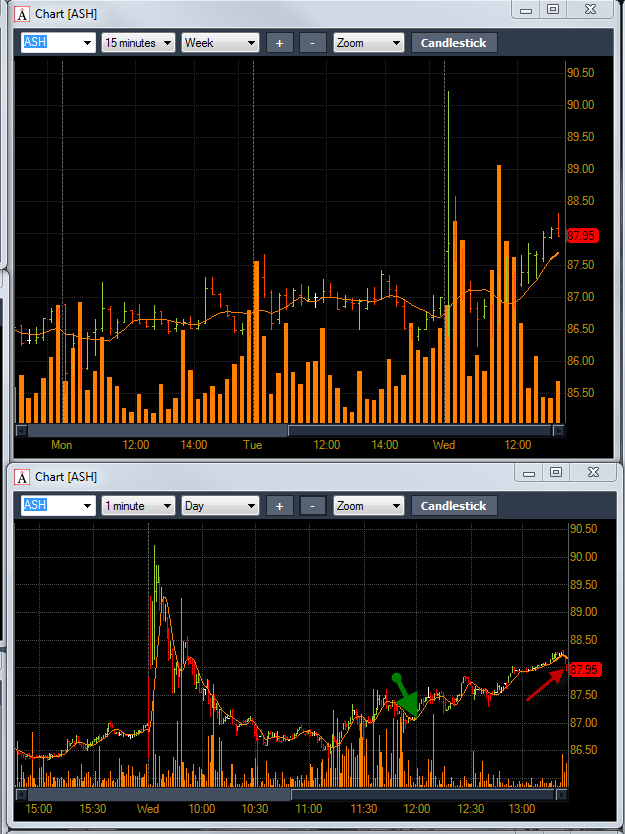Open the Zoom dropdown in top chart
This screenshot has width=625, height=834.
(x=369, y=43)
